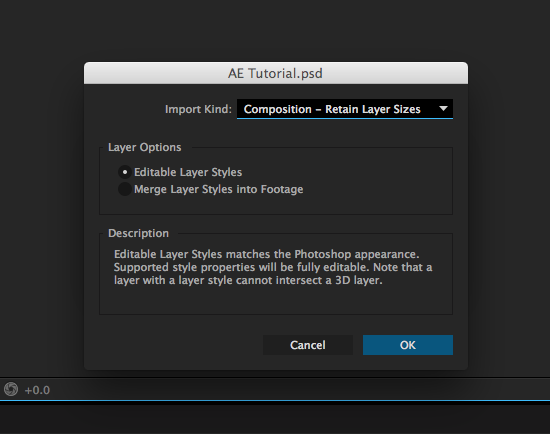Click the 'Layer Options' group heading
The height and width of the screenshot is (434, 550).
coord(145,147)
